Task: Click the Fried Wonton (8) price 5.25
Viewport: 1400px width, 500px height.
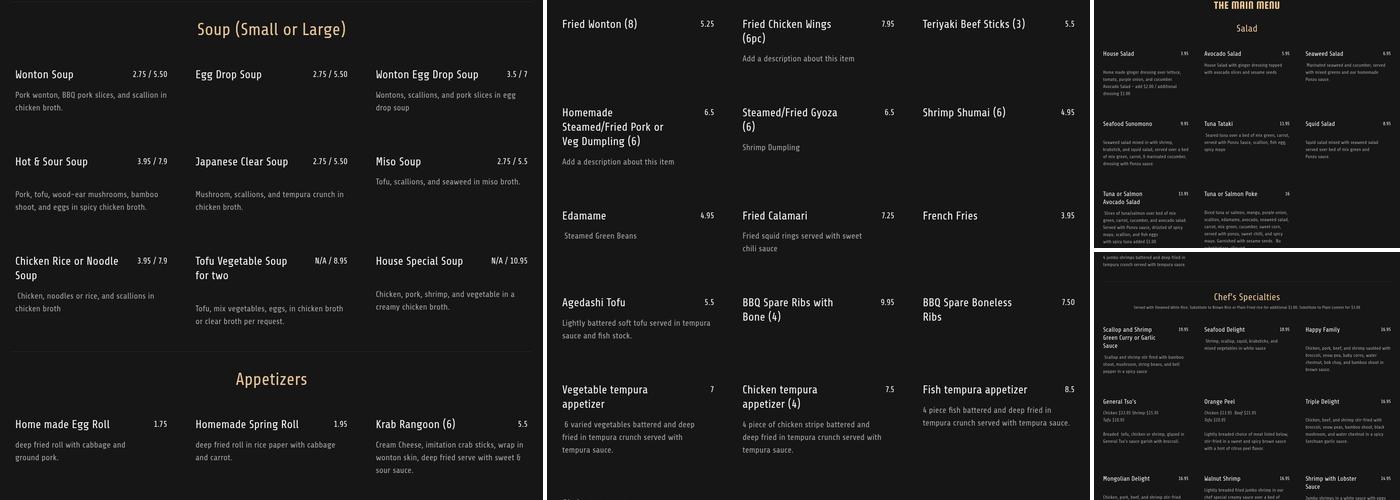Action: pyautogui.click(x=707, y=24)
